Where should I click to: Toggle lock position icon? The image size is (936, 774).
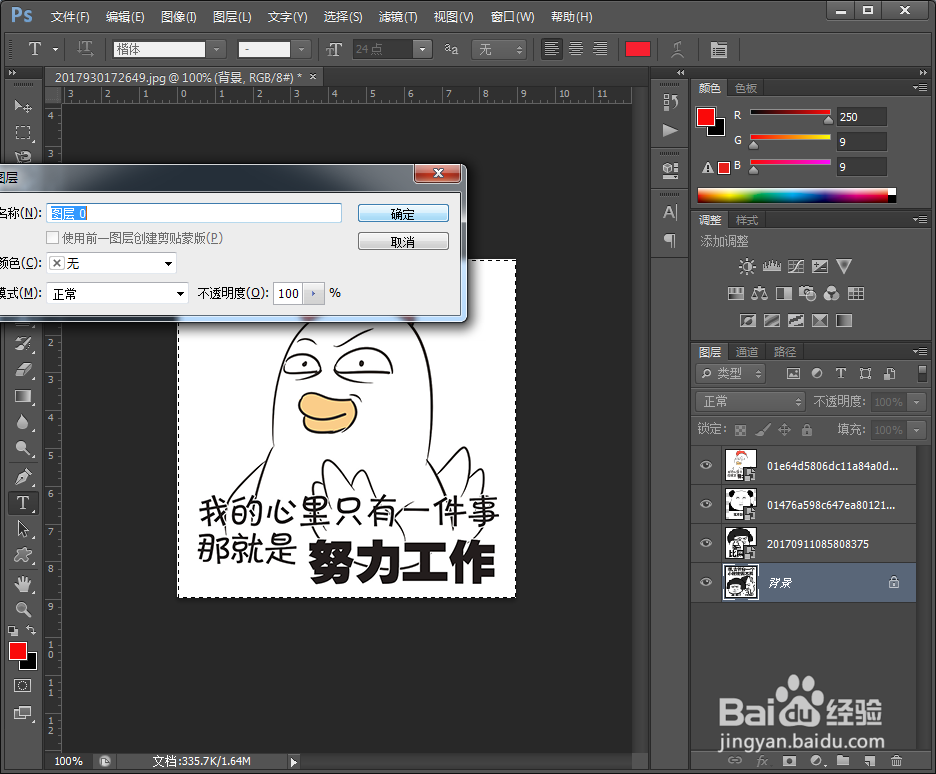(784, 429)
